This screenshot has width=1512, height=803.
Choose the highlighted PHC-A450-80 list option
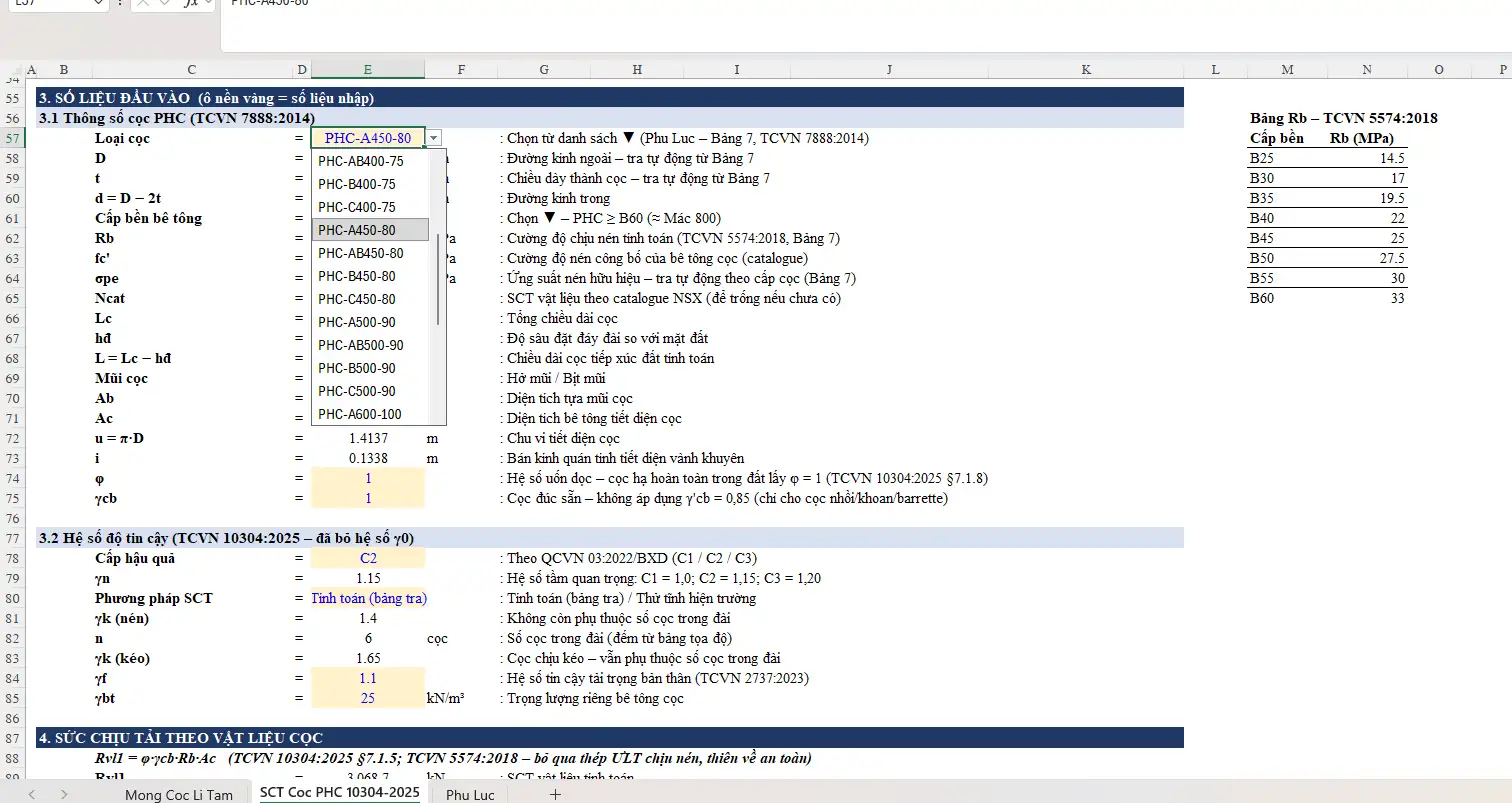click(x=370, y=230)
